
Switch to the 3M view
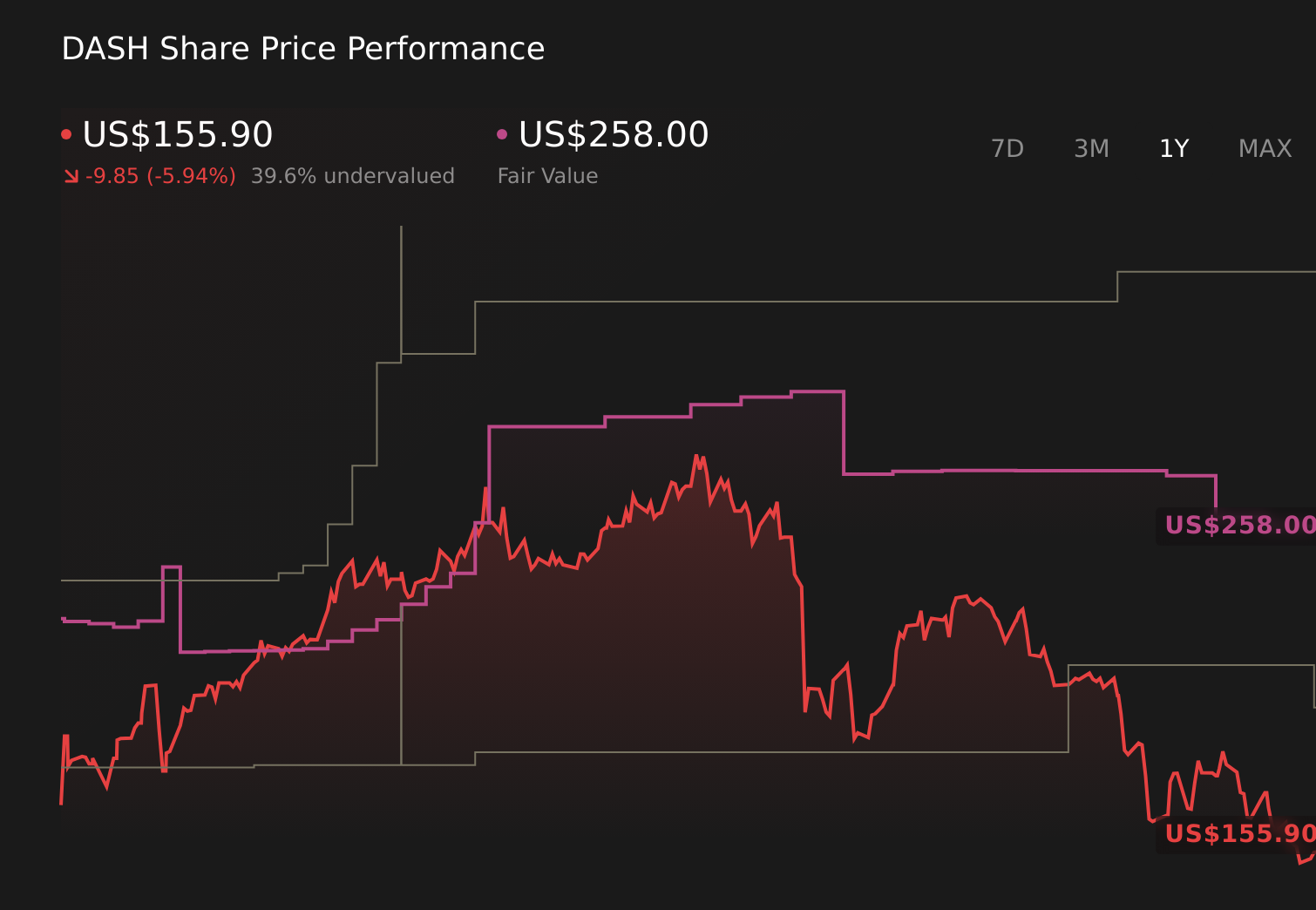(x=1090, y=148)
